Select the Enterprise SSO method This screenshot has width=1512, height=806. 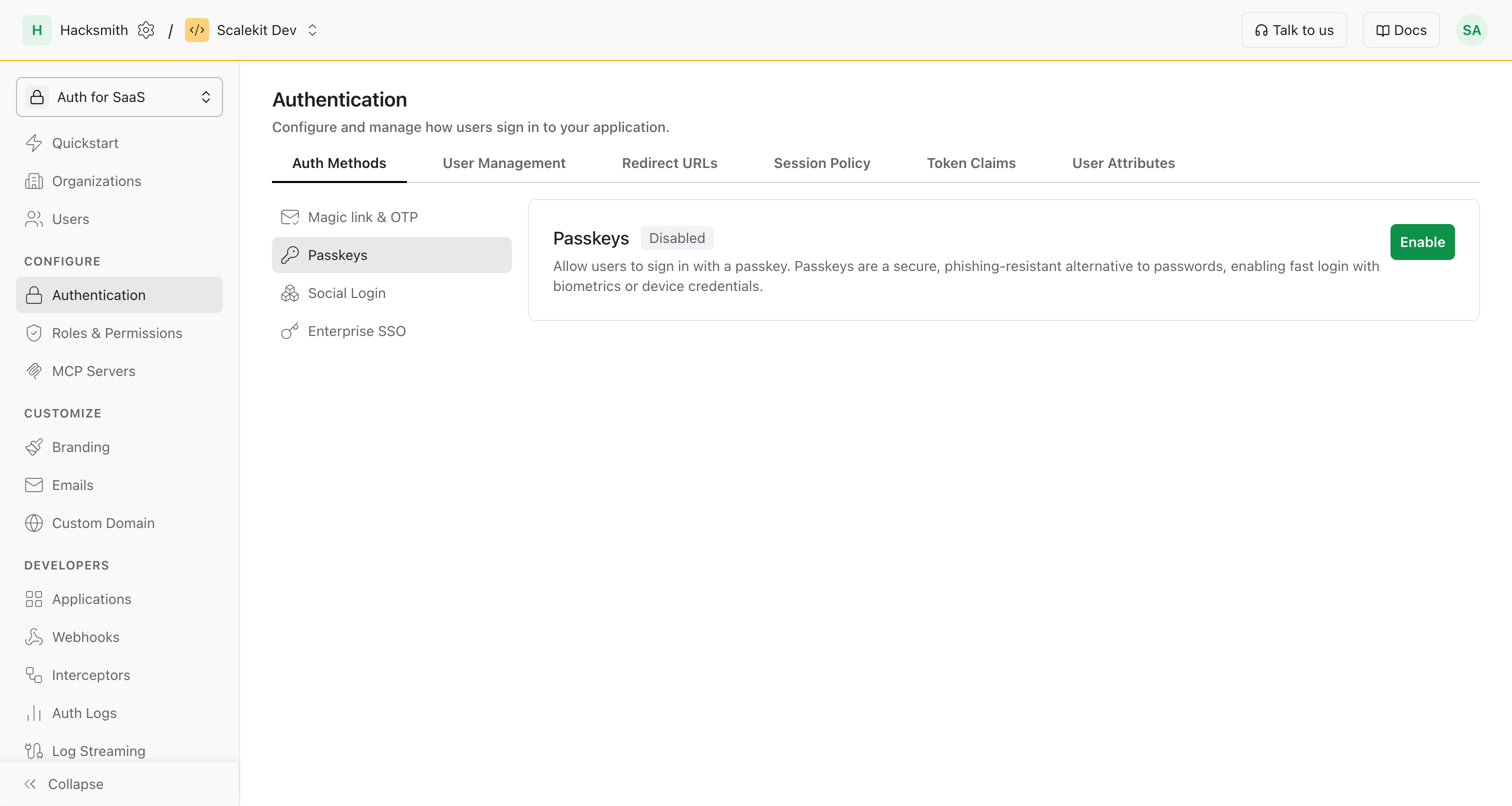pyautogui.click(x=392, y=331)
